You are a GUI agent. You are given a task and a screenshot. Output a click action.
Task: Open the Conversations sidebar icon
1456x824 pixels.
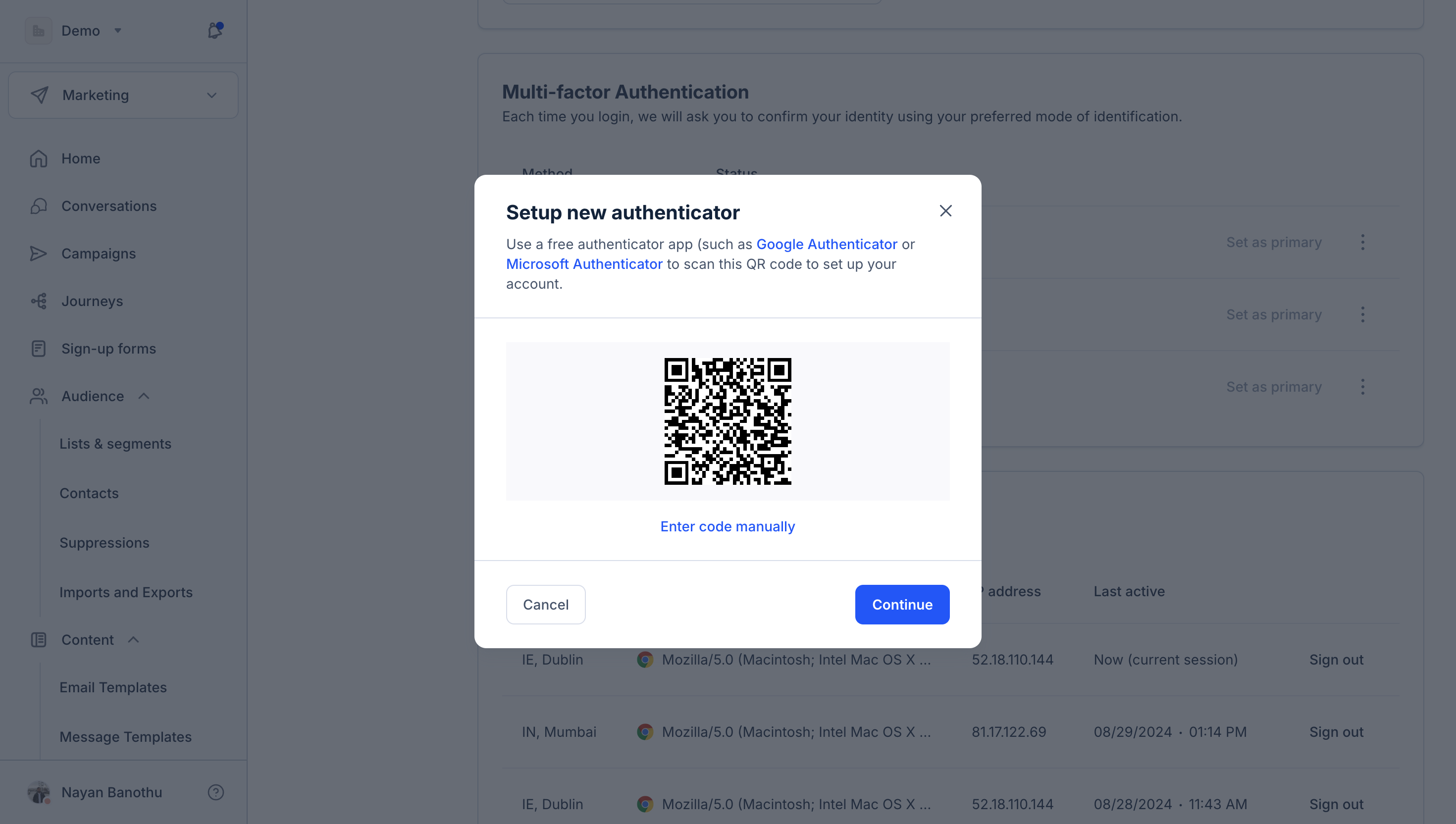coord(39,206)
